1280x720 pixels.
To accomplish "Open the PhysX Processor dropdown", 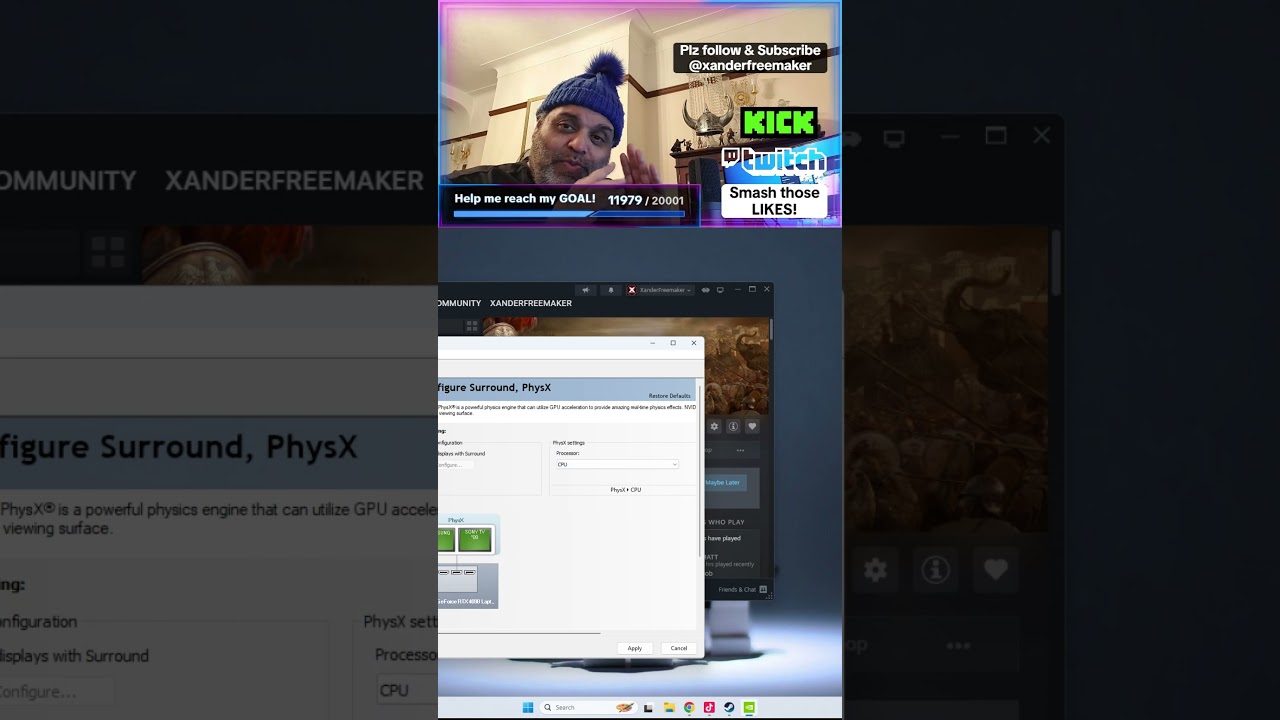I will point(617,464).
